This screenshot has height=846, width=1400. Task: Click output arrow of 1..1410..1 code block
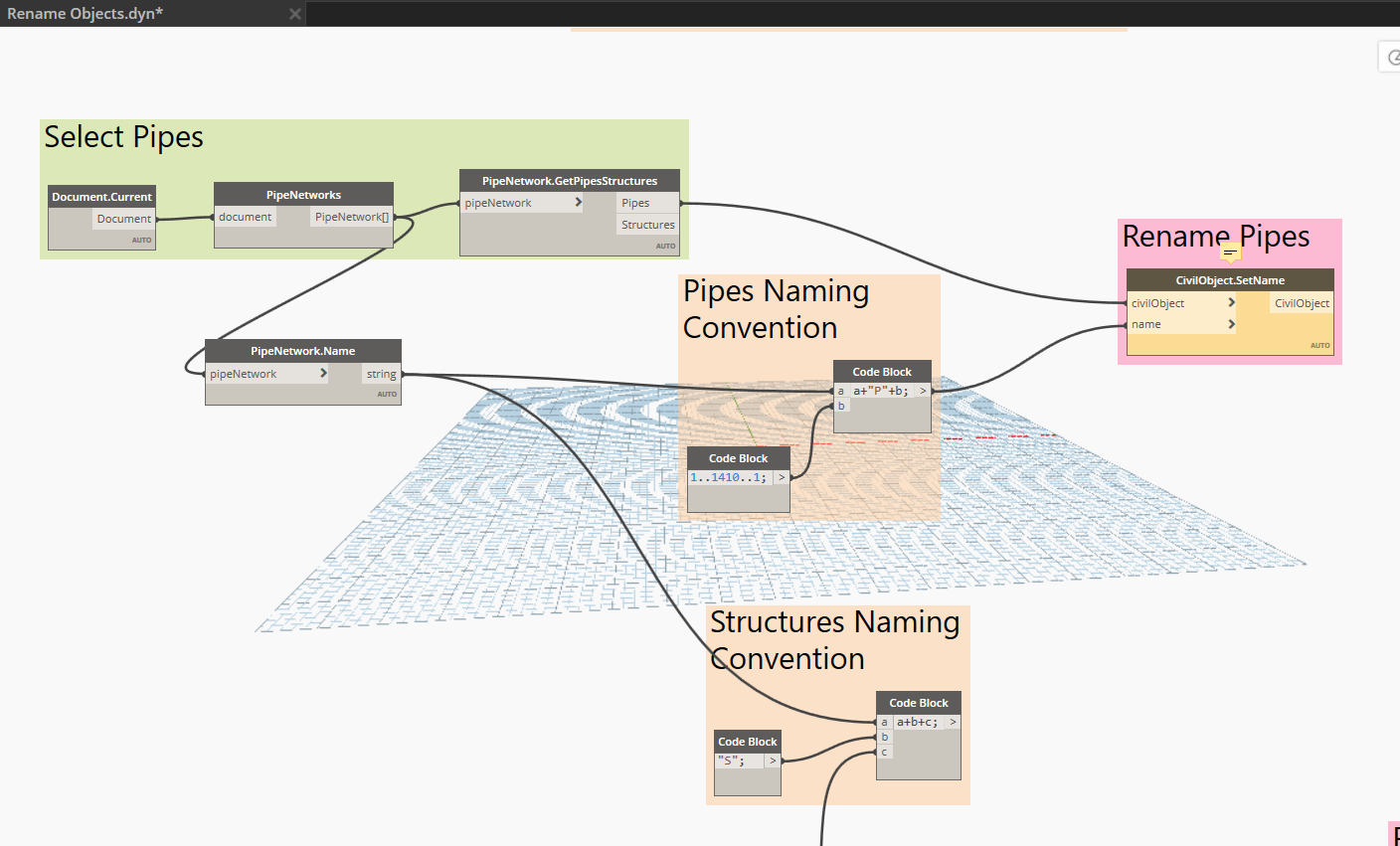click(782, 477)
